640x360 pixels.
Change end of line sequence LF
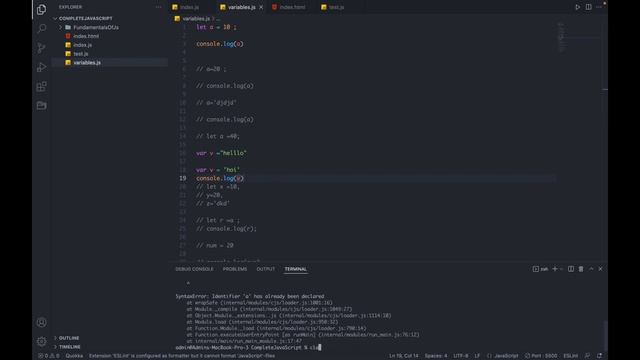tap(477, 356)
